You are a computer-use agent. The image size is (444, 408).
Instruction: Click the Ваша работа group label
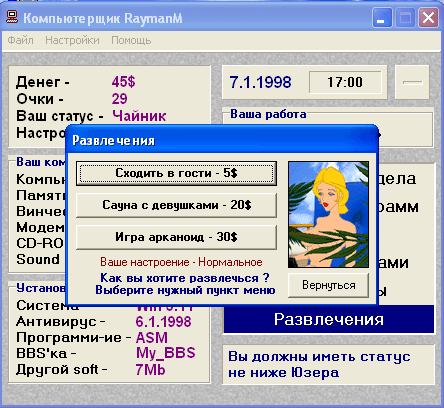(268, 114)
